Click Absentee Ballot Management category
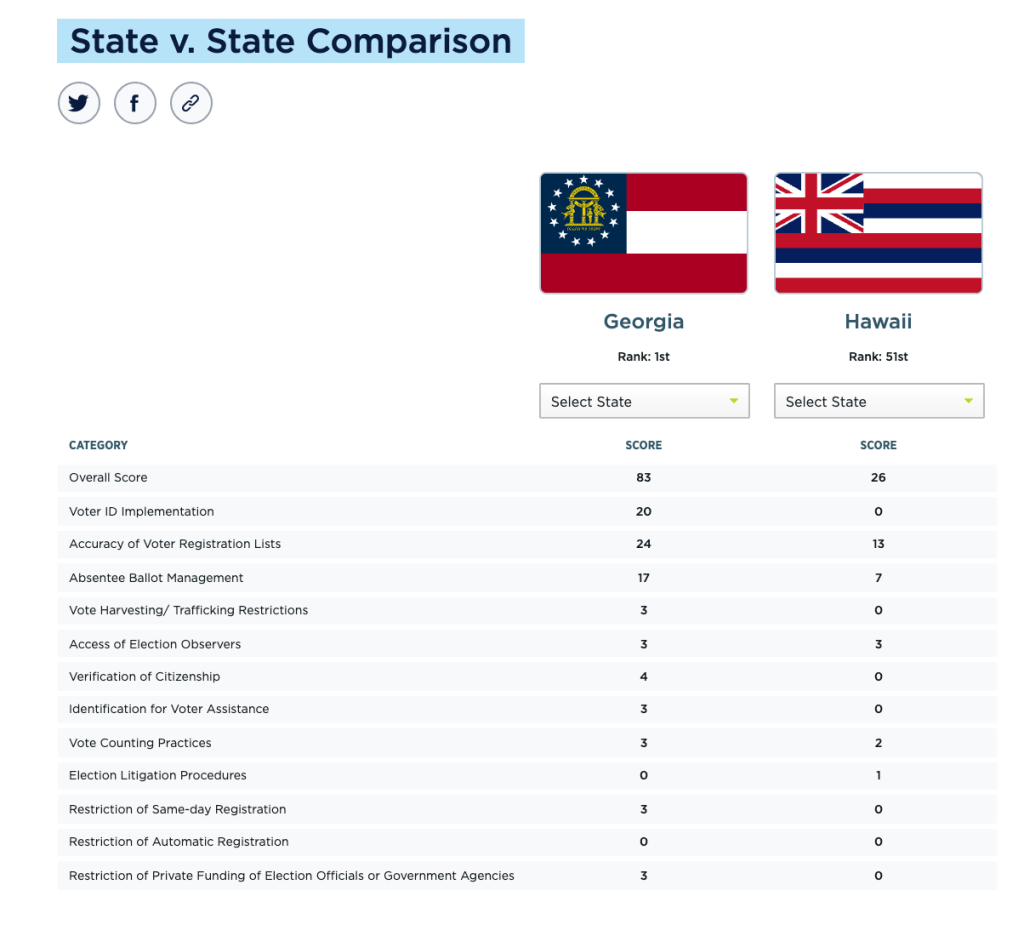 [156, 578]
